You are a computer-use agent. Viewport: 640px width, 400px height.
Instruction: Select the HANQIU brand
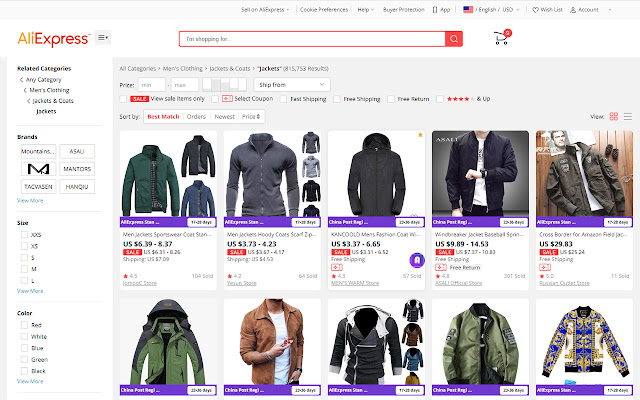77,187
